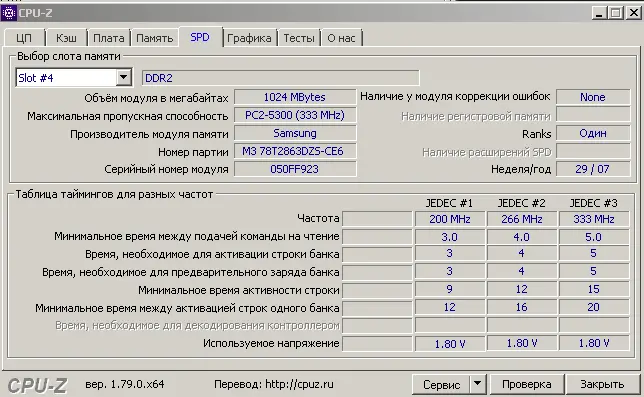Viewport: 644px width, 397px height.
Task: Open the Кэш tab
Action: (x=66, y=38)
